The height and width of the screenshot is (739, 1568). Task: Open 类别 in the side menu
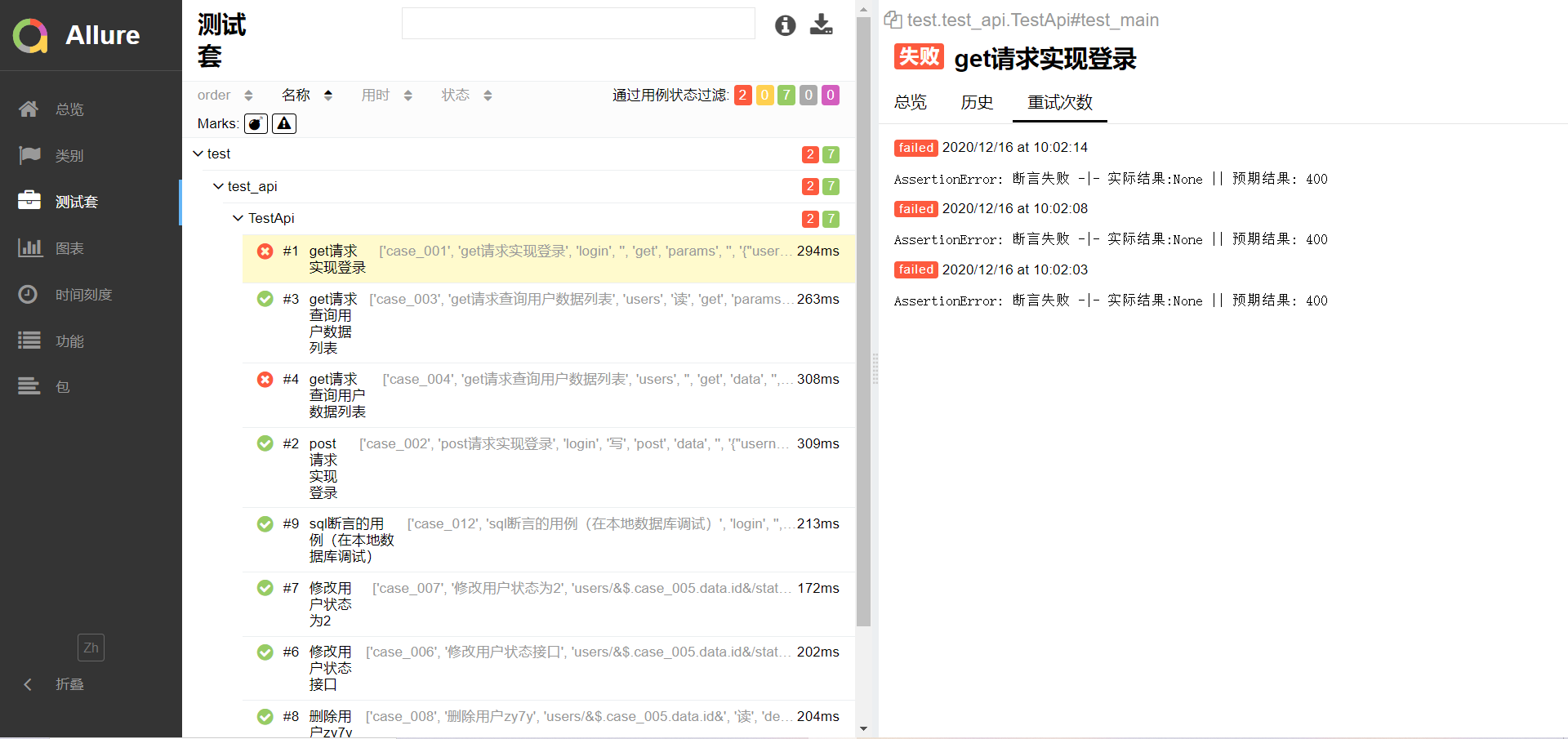[69, 156]
